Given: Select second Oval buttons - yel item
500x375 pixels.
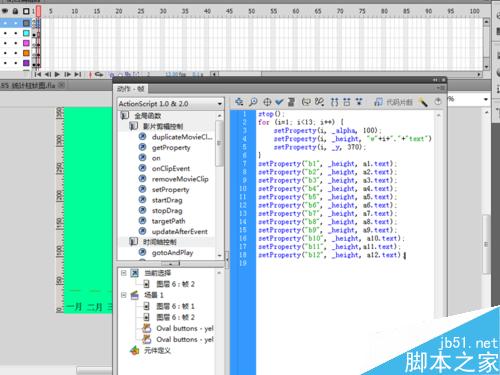Looking at the screenshot, I should (185, 339).
